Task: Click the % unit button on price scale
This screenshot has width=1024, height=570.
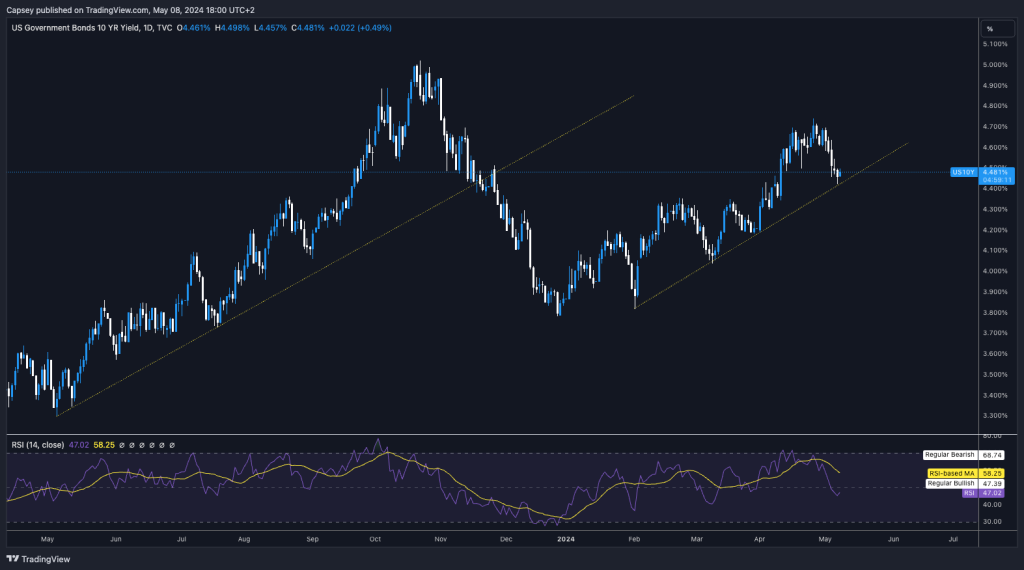Action: click(989, 29)
